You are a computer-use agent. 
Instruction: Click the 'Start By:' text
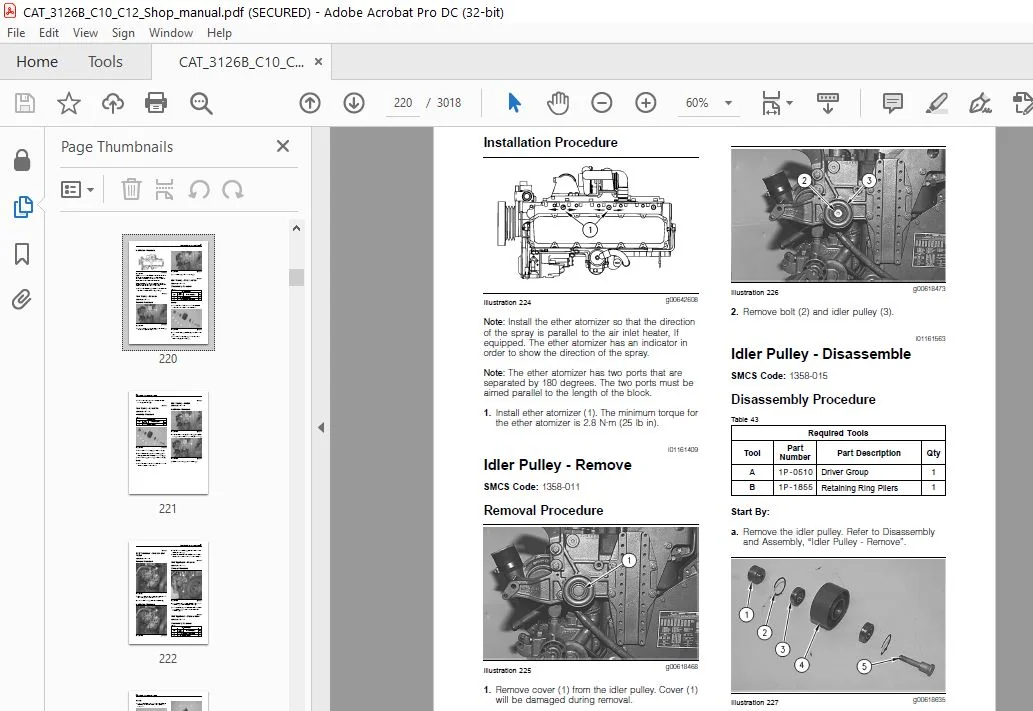(750, 512)
